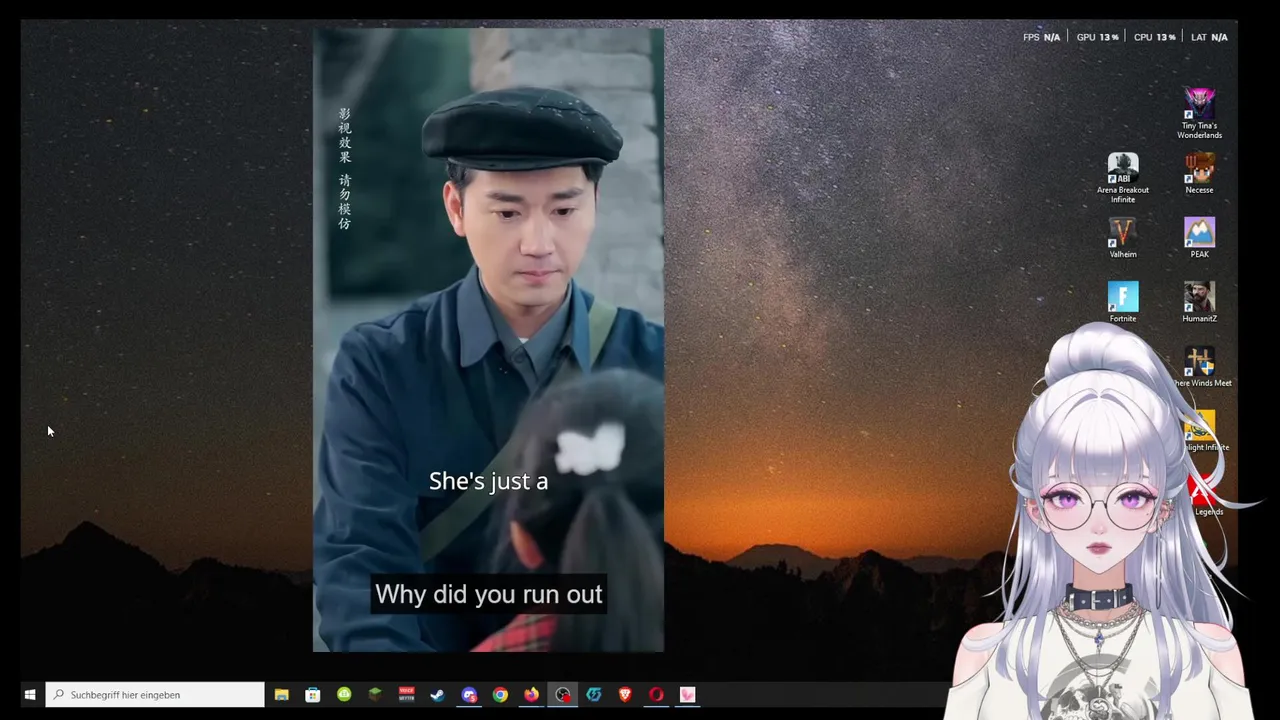This screenshot has width=1280, height=720.
Task: Click the 'Suchbegriff hier eingeben' search box
Action: 155,694
